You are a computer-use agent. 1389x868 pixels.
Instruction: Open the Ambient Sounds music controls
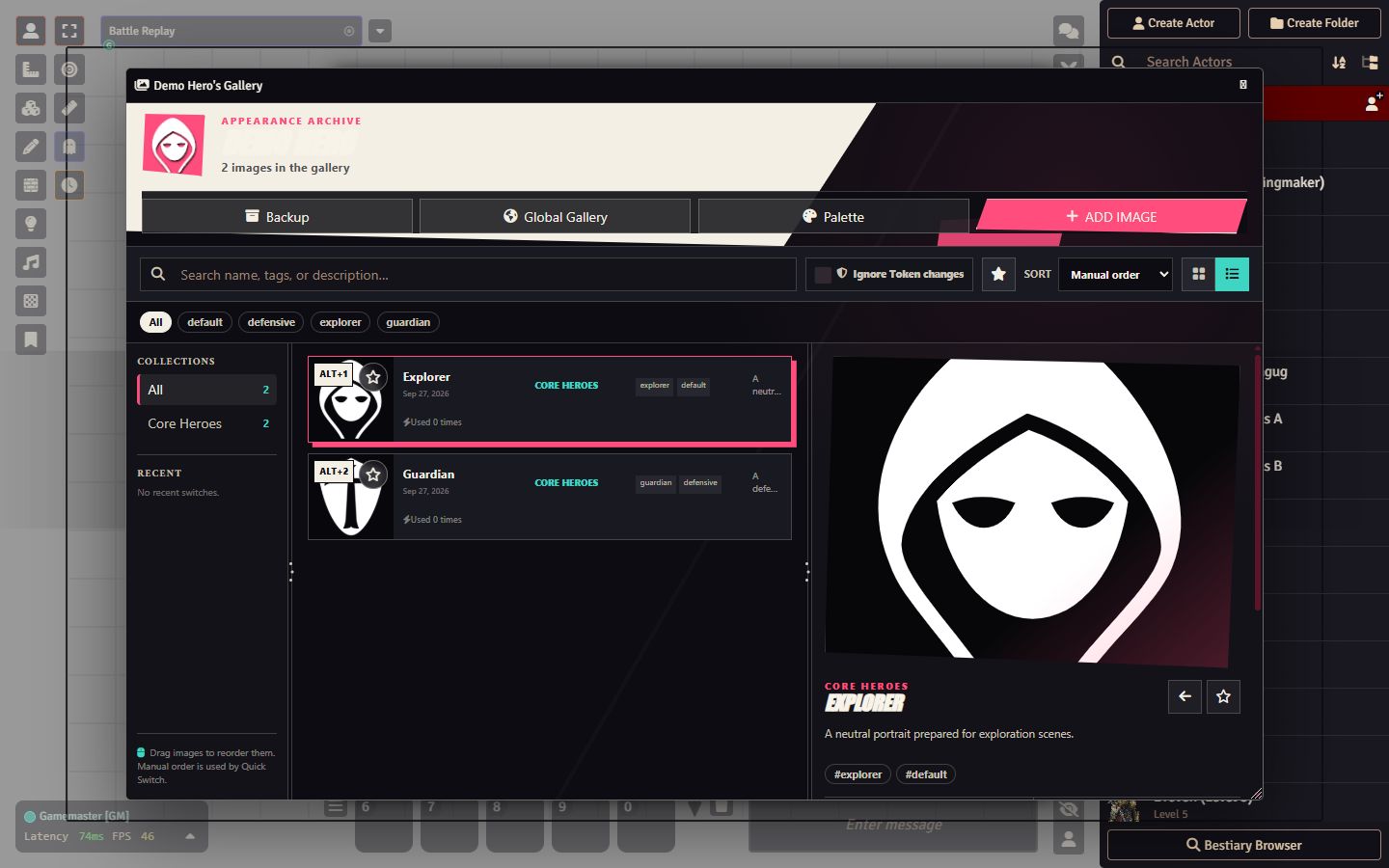point(31,262)
